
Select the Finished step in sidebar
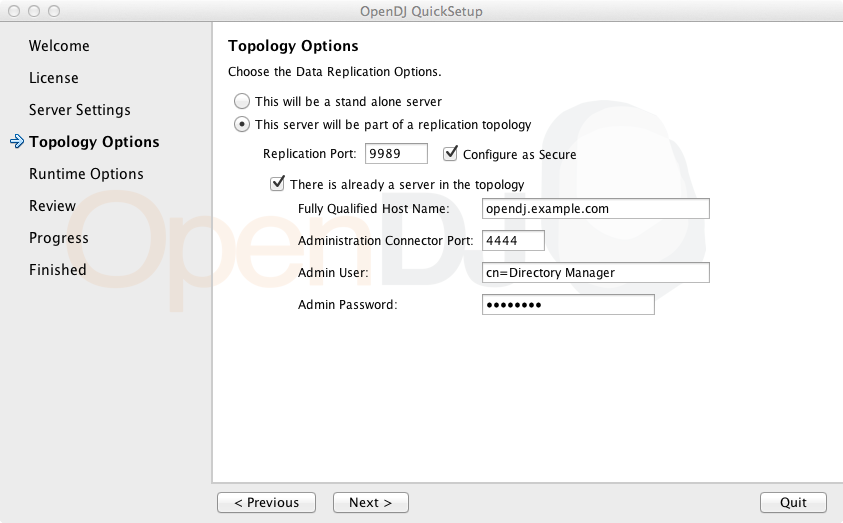[x=58, y=270]
